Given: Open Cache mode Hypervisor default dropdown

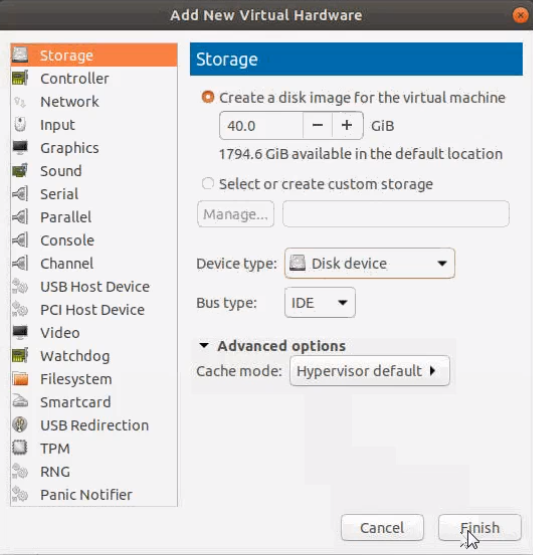Looking at the screenshot, I should point(369,371).
